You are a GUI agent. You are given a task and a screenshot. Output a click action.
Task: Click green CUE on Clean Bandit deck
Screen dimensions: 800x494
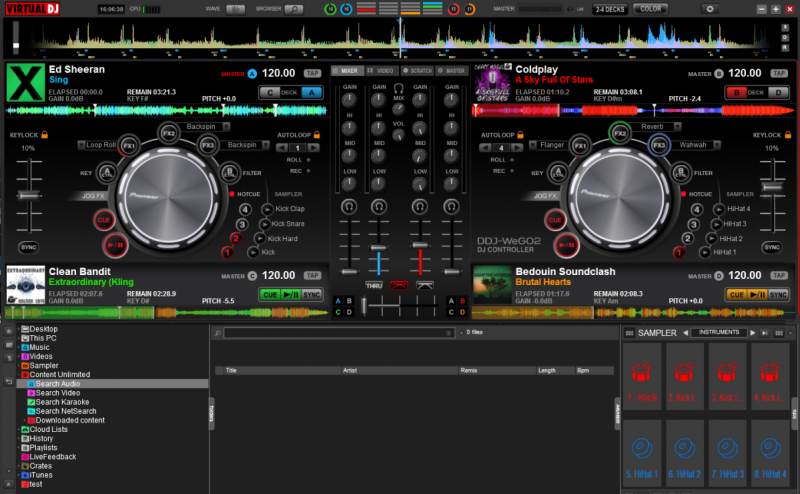(270, 295)
